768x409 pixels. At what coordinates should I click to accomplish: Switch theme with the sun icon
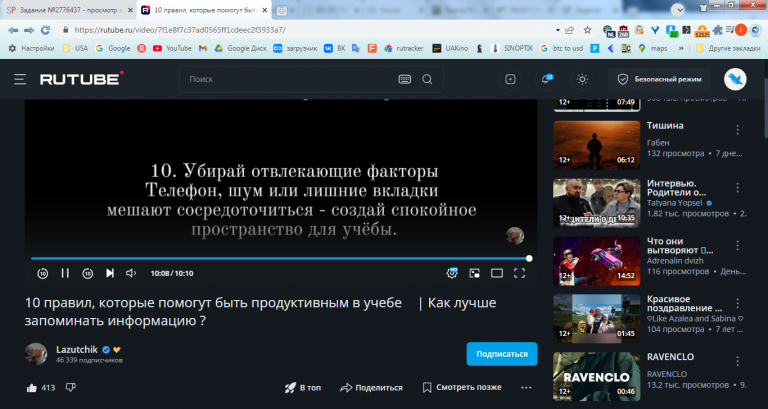click(x=582, y=79)
